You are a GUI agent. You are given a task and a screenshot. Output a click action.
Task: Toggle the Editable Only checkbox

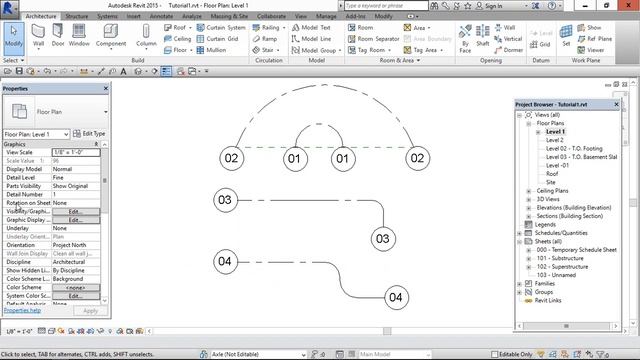[x=494, y=354]
